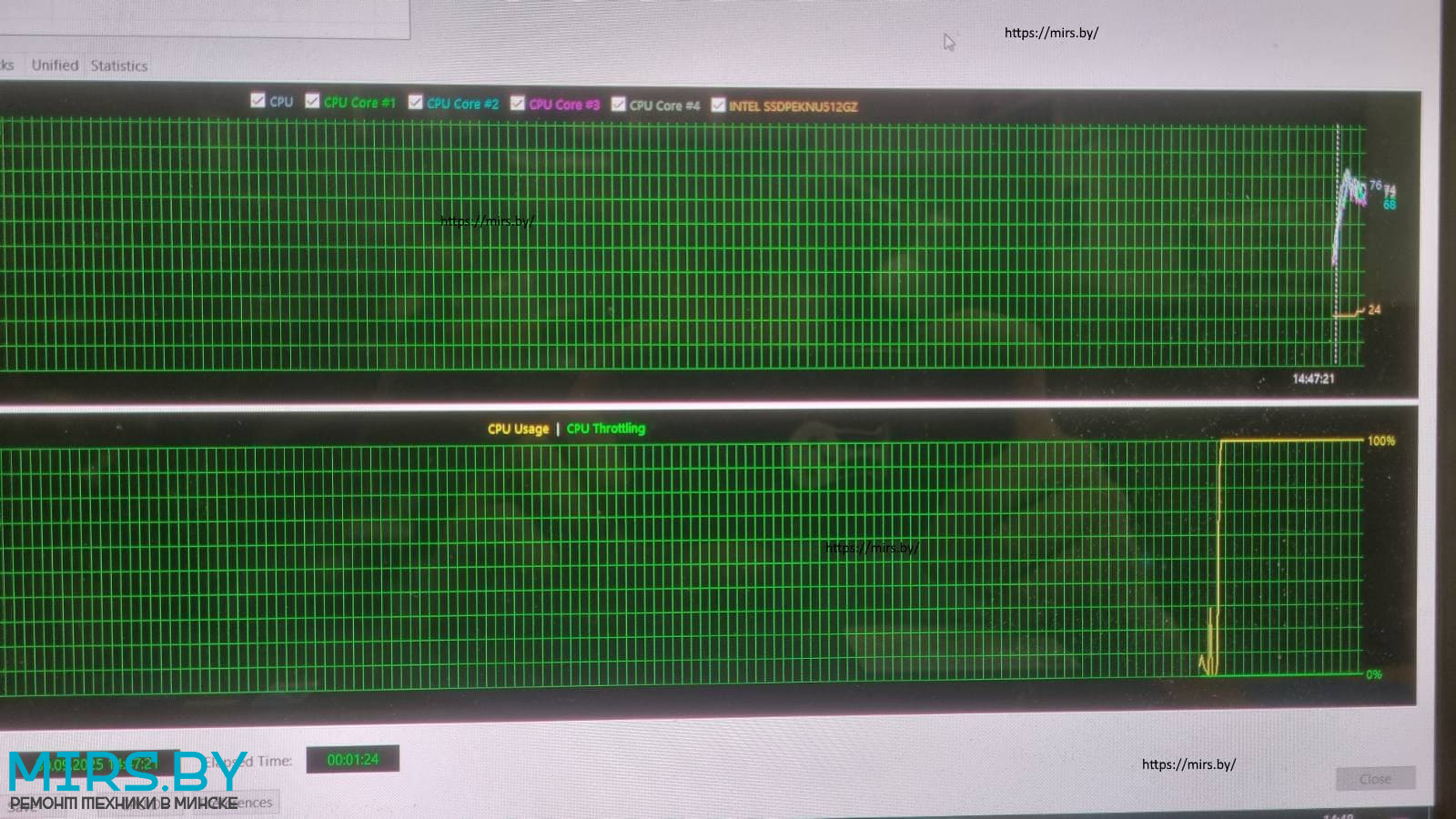Toggle CPU Core #3 checkbox
The height and width of the screenshot is (819, 1456).
coord(518,103)
